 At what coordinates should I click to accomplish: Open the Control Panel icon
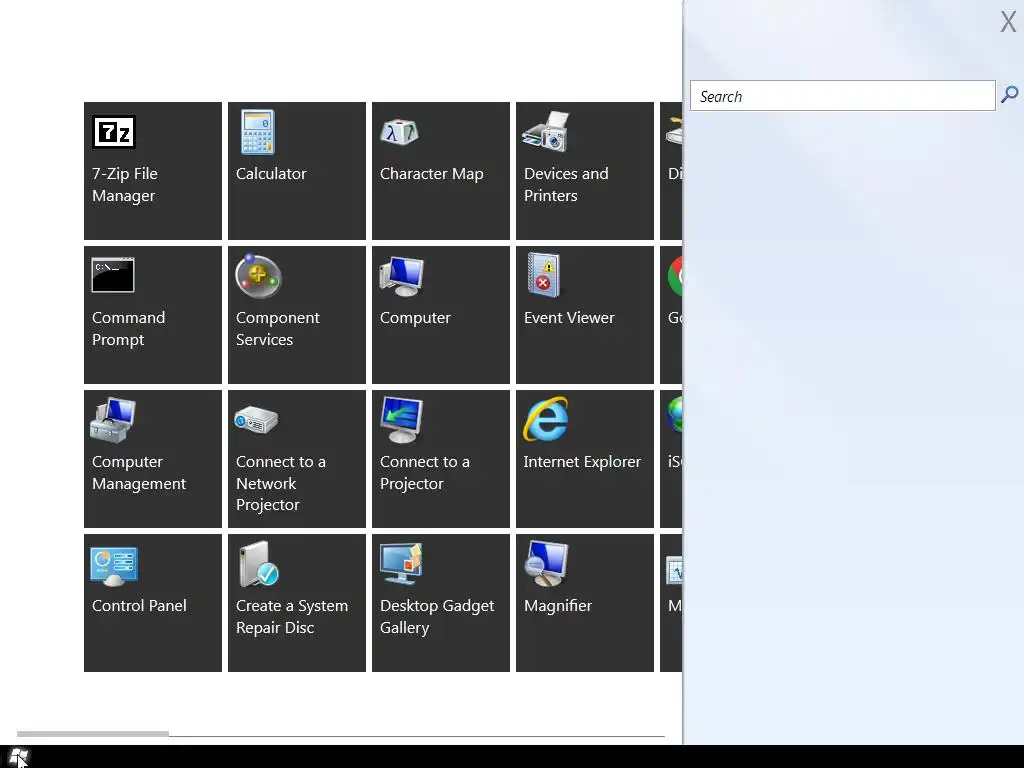point(114,566)
